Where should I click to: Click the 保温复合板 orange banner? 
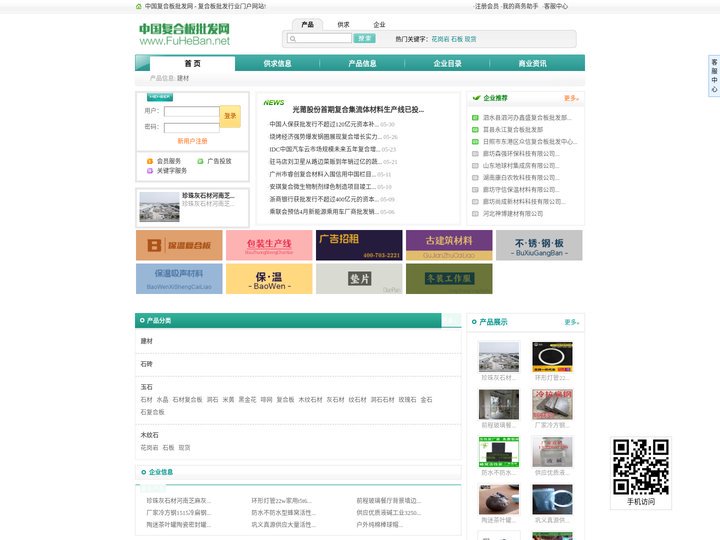(179, 245)
